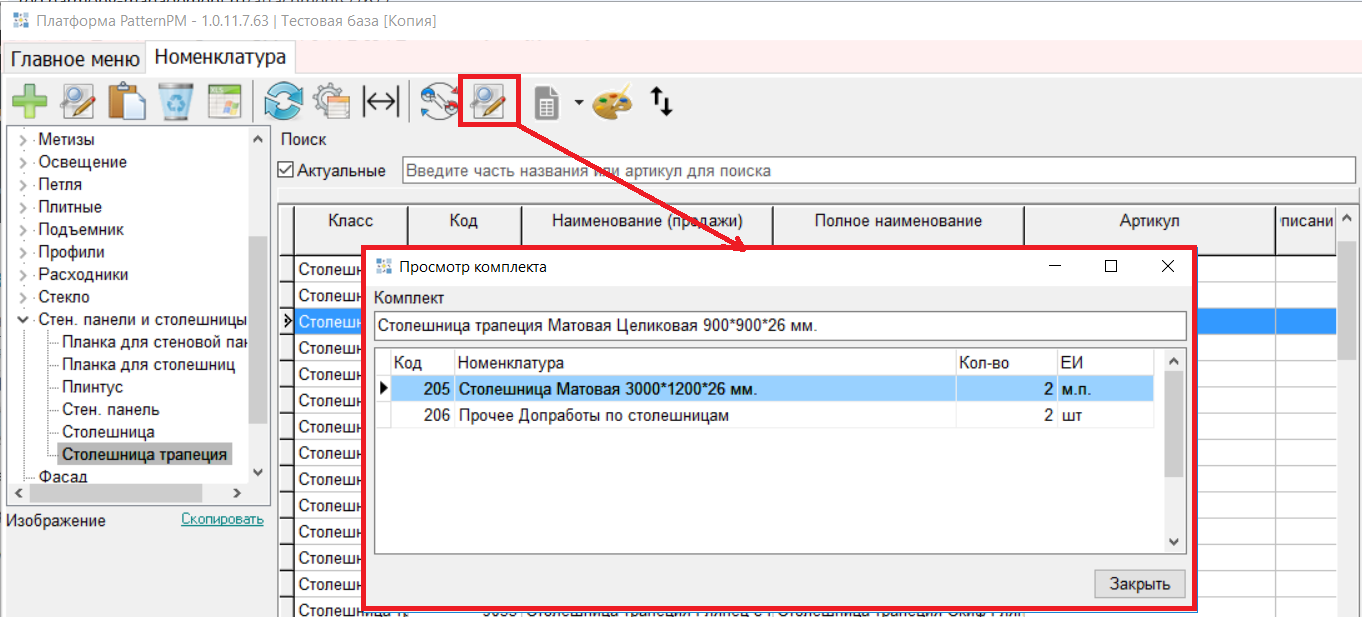Click the recycle bin delete icon
This screenshot has width=1362, height=617.
click(175, 101)
